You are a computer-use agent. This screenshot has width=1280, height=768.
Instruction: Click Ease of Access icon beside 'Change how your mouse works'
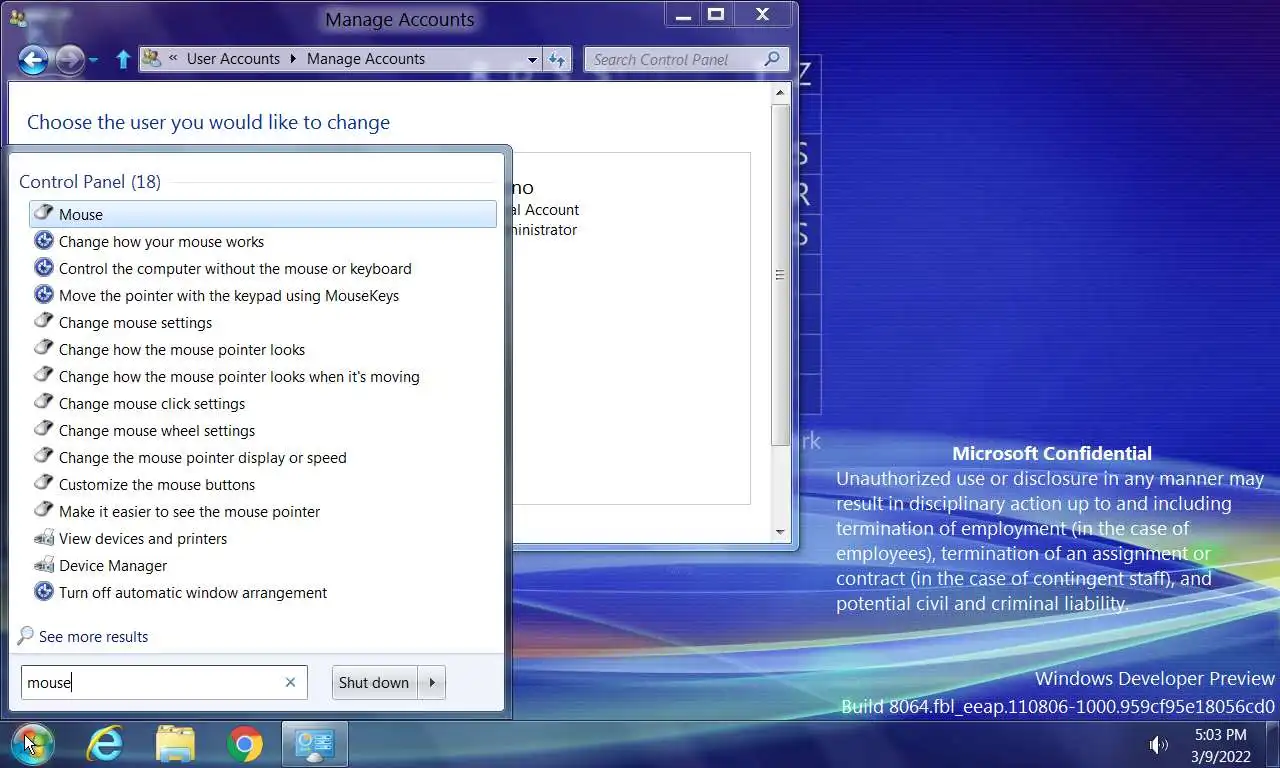coord(43,241)
